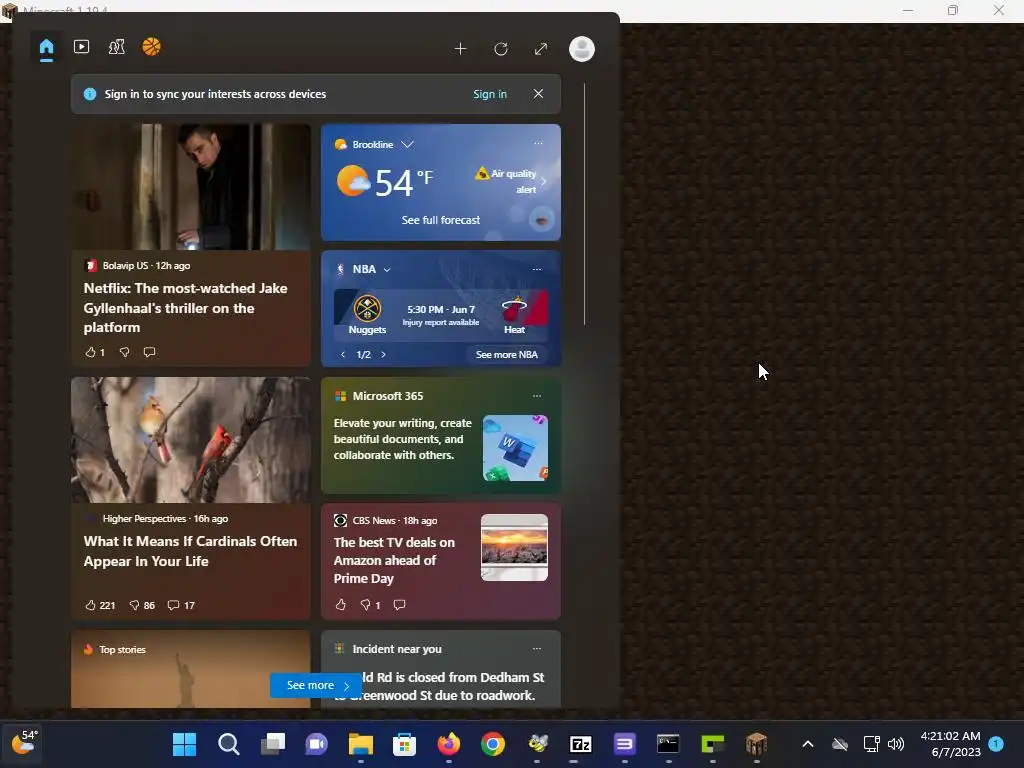
Task: Expand the Brookline location dropdown
Action: point(408,144)
